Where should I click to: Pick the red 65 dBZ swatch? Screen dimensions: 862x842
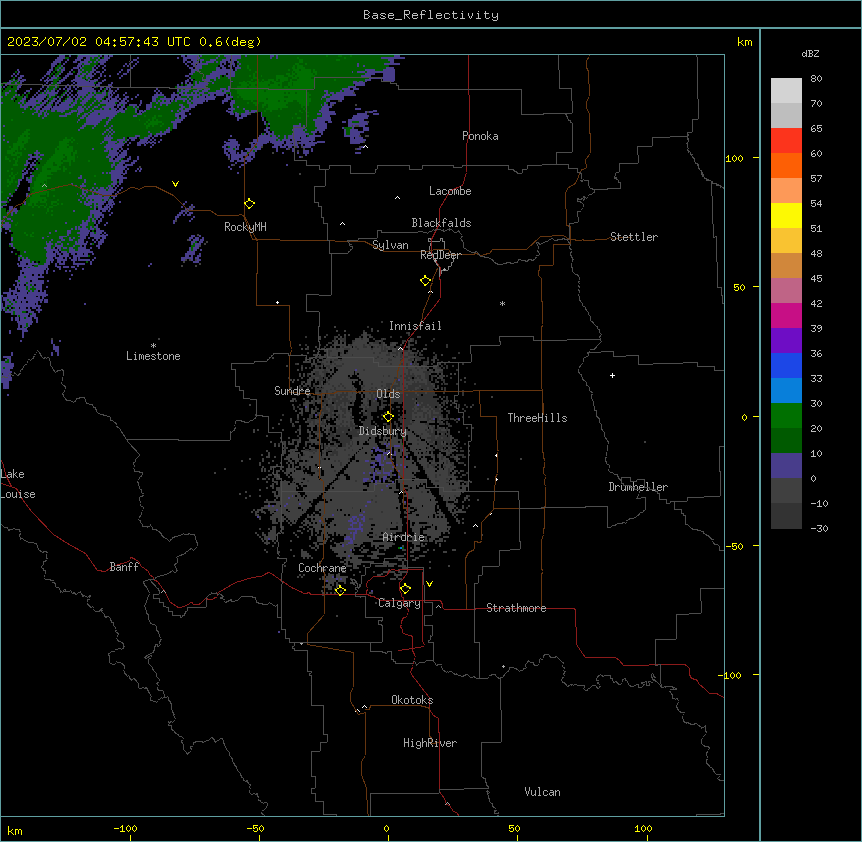pyautogui.click(x=786, y=140)
